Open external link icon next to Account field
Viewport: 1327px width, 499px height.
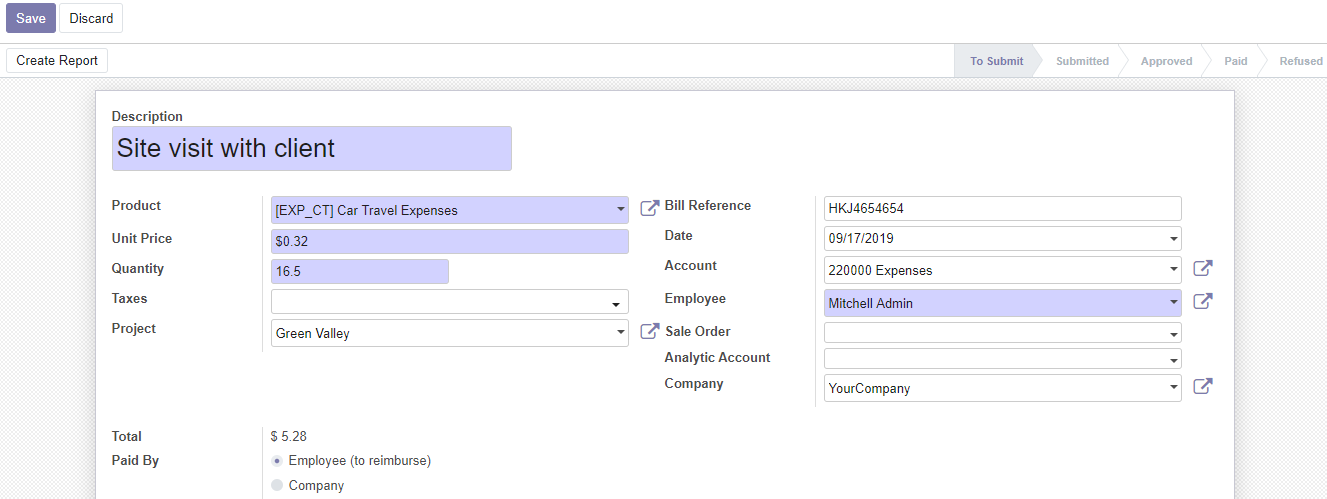(x=1202, y=268)
